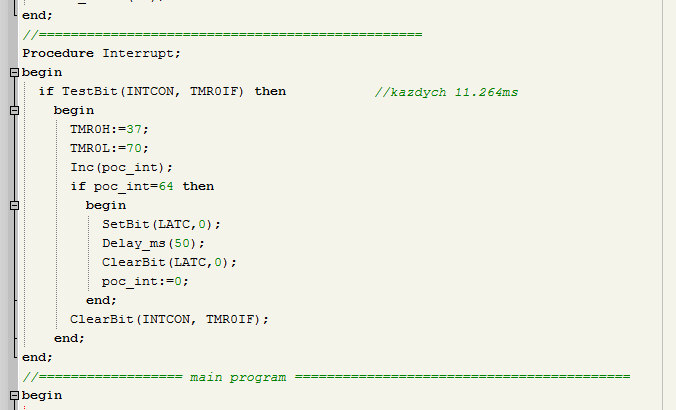Image resolution: width=676 pixels, height=410 pixels.
Task: Click the if TestBit(INTCON, TMR0IF) condition
Action: coord(162,91)
